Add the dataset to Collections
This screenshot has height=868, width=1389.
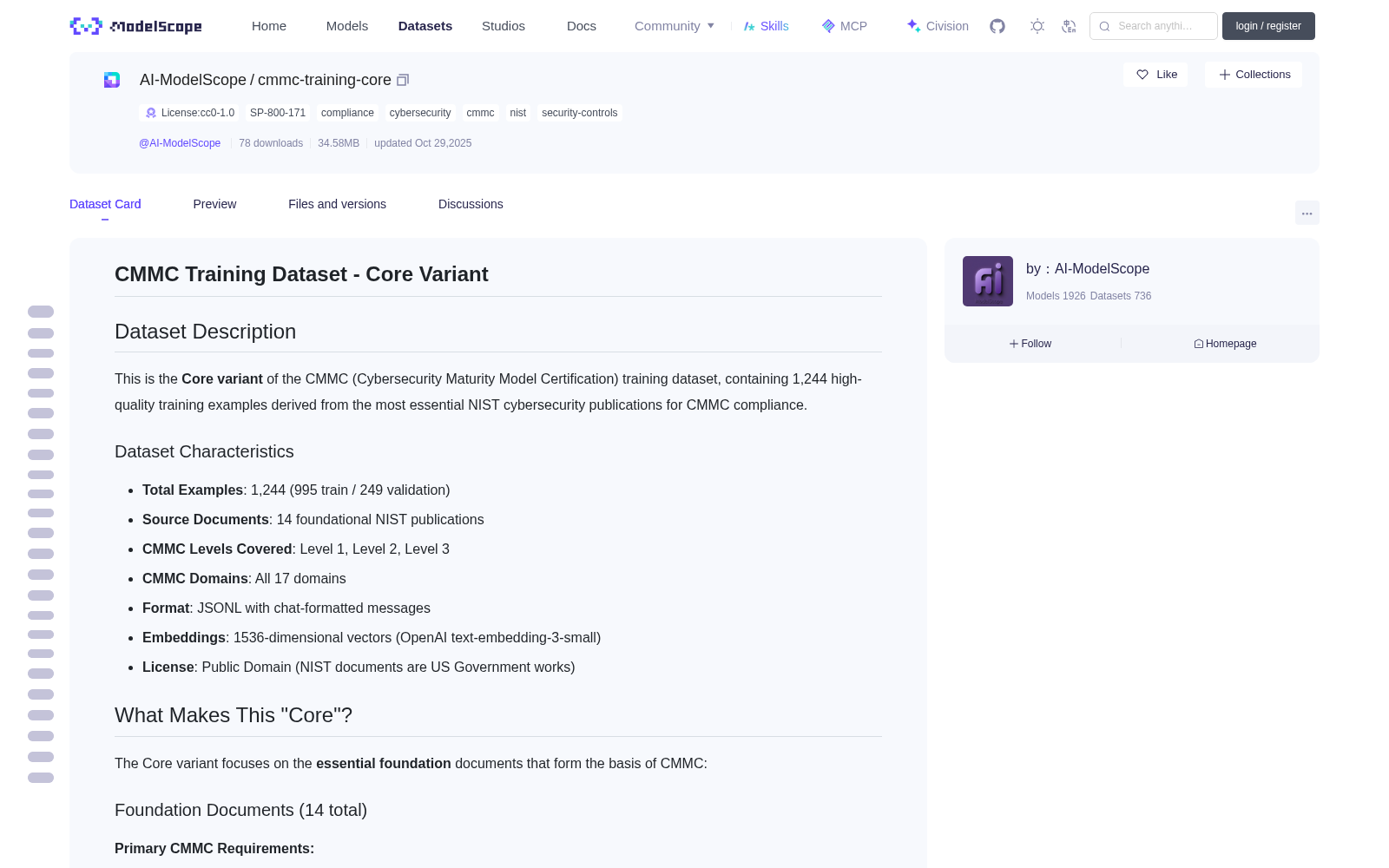coord(1254,75)
